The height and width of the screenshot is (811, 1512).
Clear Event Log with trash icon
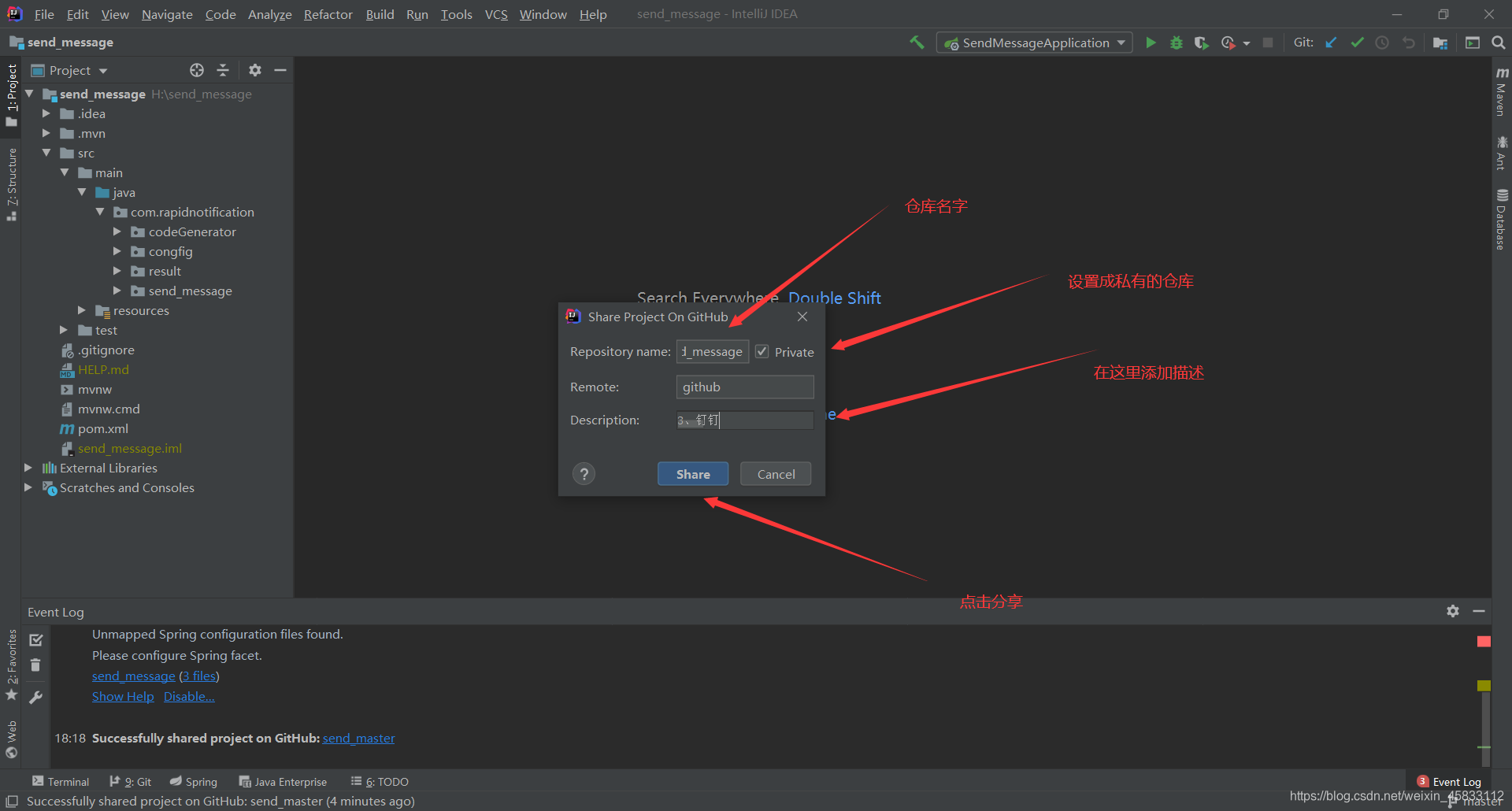tap(35, 665)
